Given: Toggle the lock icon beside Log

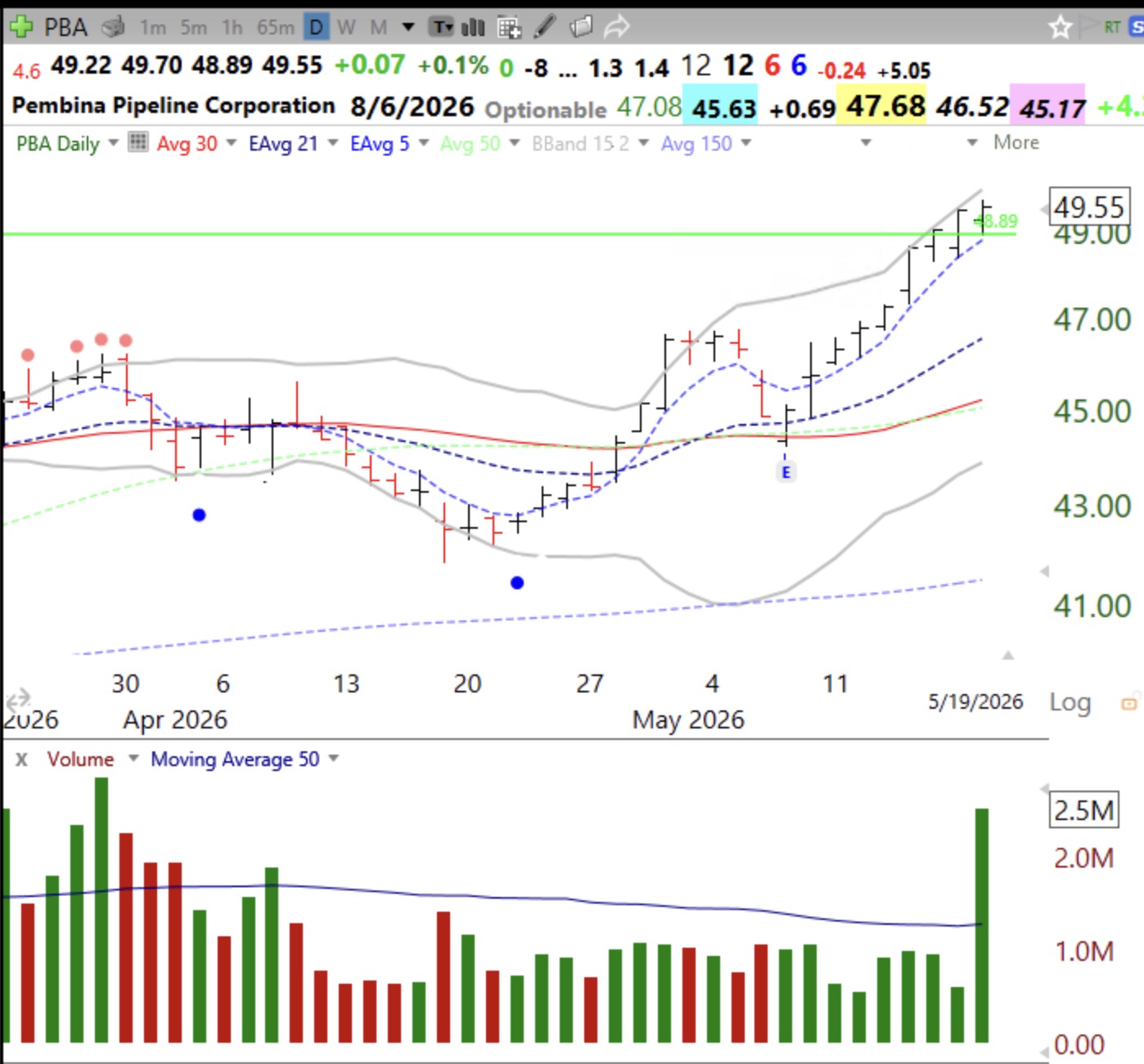Looking at the screenshot, I should [1129, 702].
